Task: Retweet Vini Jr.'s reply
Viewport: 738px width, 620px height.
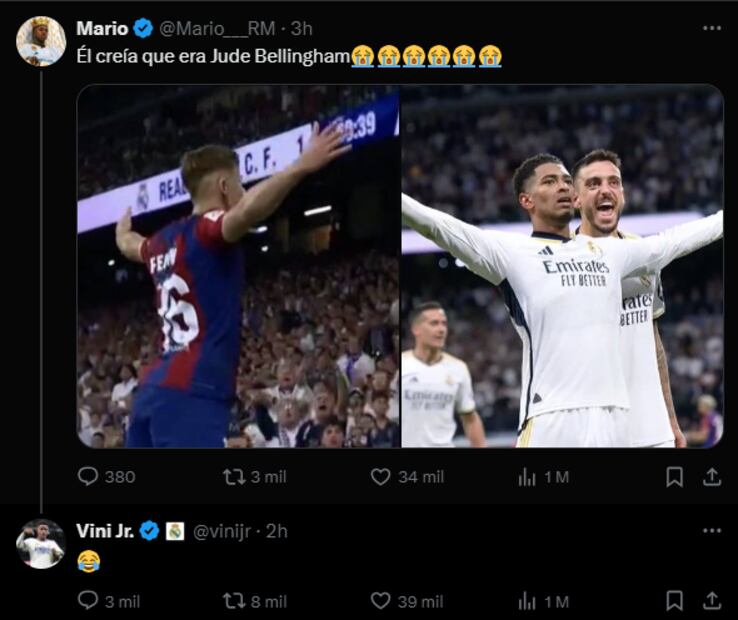Action: tap(235, 601)
